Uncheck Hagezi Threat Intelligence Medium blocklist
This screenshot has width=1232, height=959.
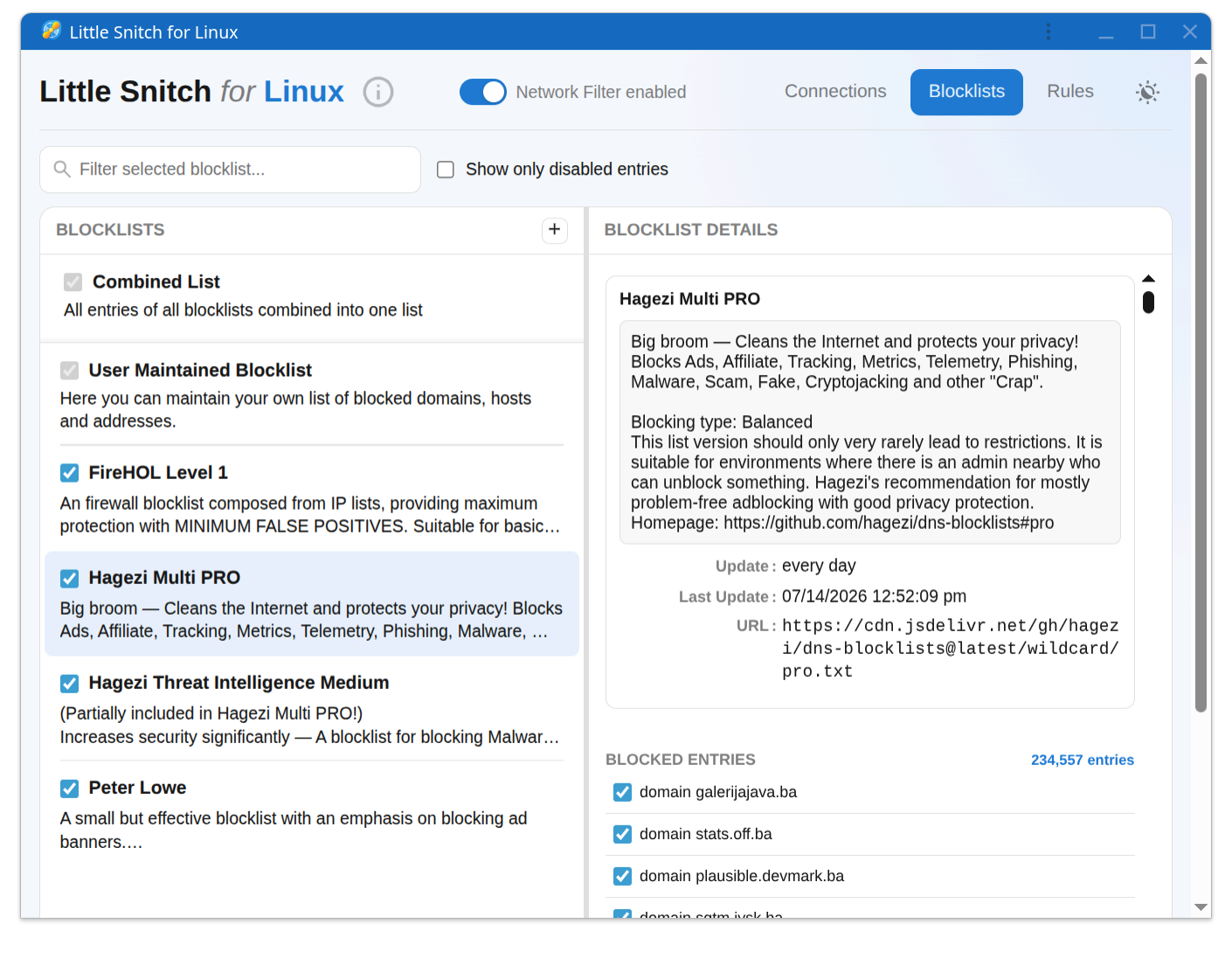coord(69,684)
